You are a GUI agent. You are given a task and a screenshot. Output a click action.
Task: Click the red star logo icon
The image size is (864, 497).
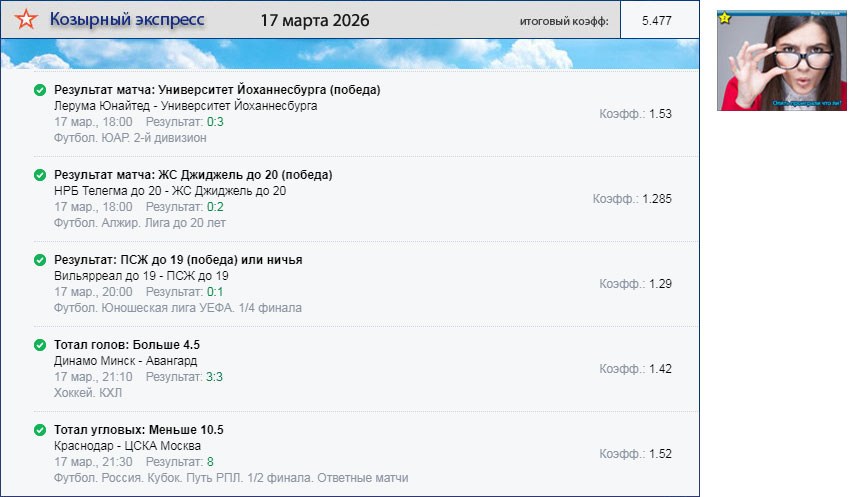[29, 20]
